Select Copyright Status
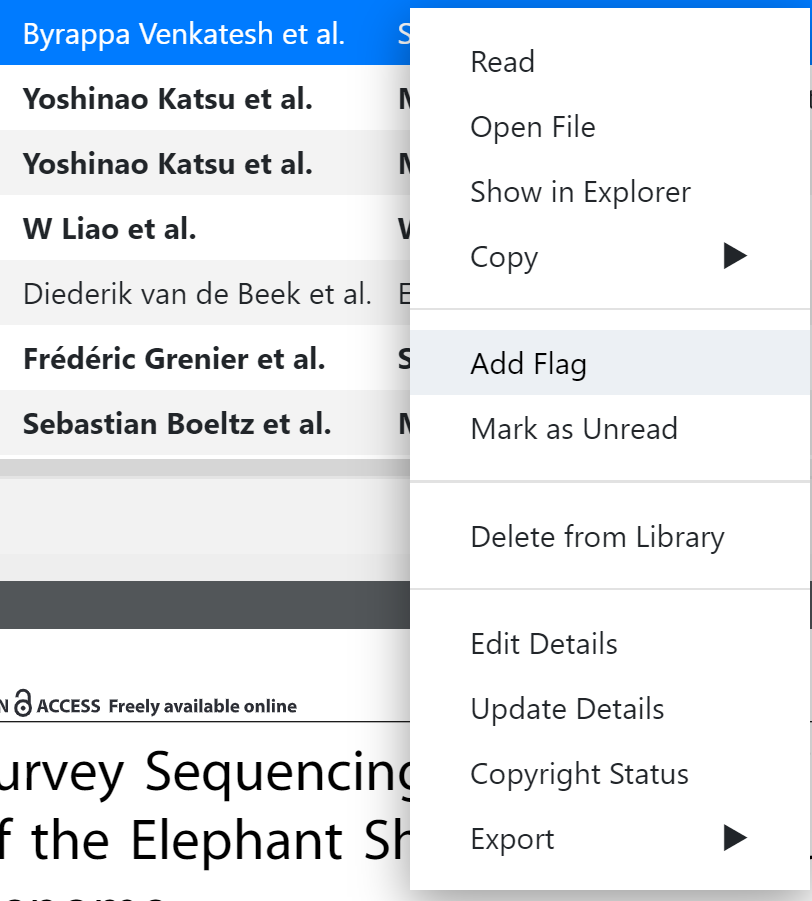 579,774
